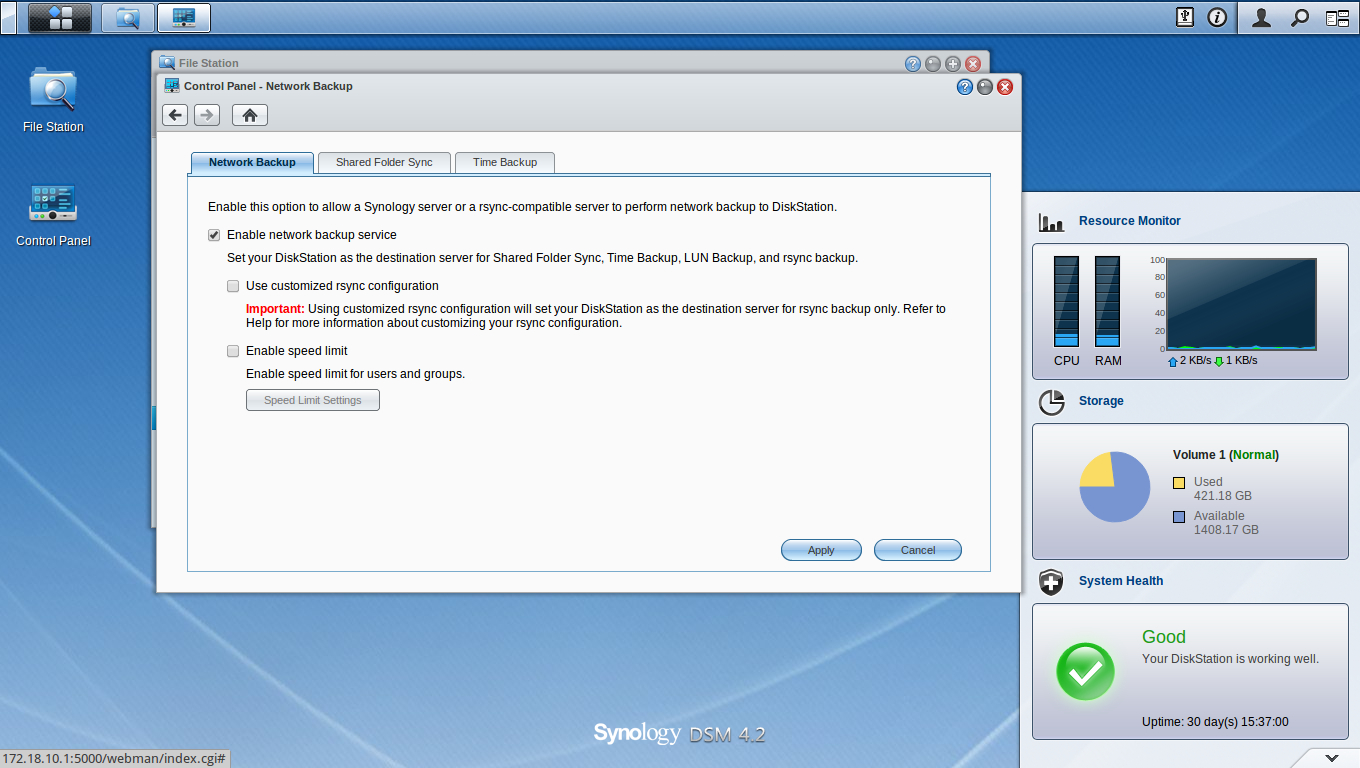This screenshot has width=1360, height=768.
Task: Click the System Health title
Action: tap(1121, 581)
